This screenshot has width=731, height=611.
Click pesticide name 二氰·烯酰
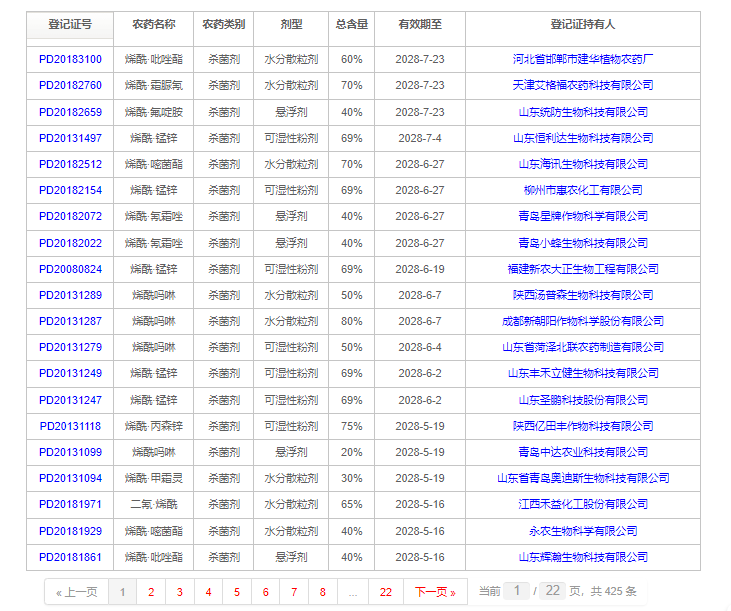coord(154,505)
